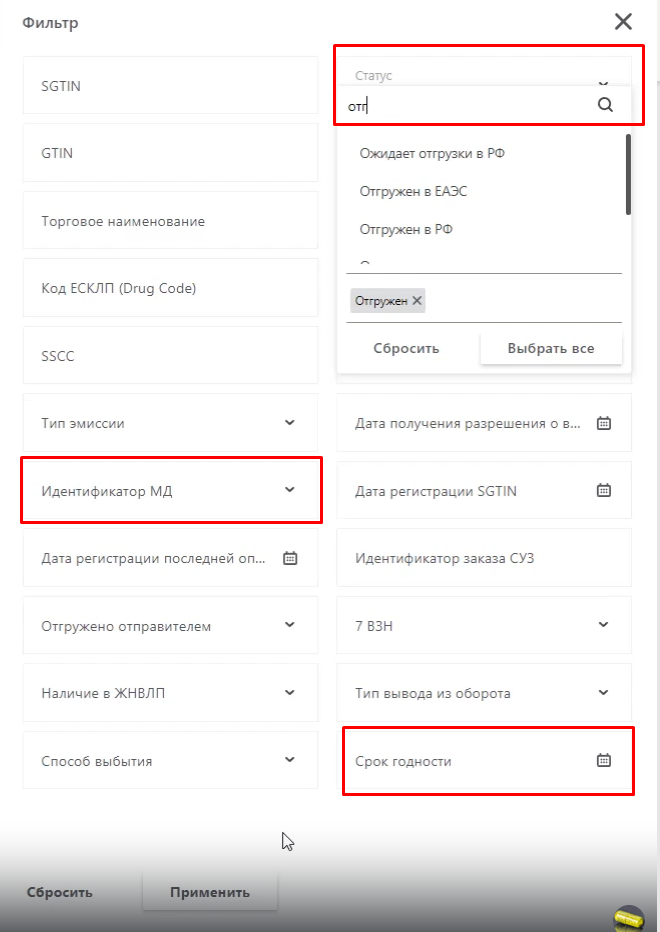The width and height of the screenshot is (660, 932).
Task: Expand the Способ выбытия dropdown
Action: 290,760
